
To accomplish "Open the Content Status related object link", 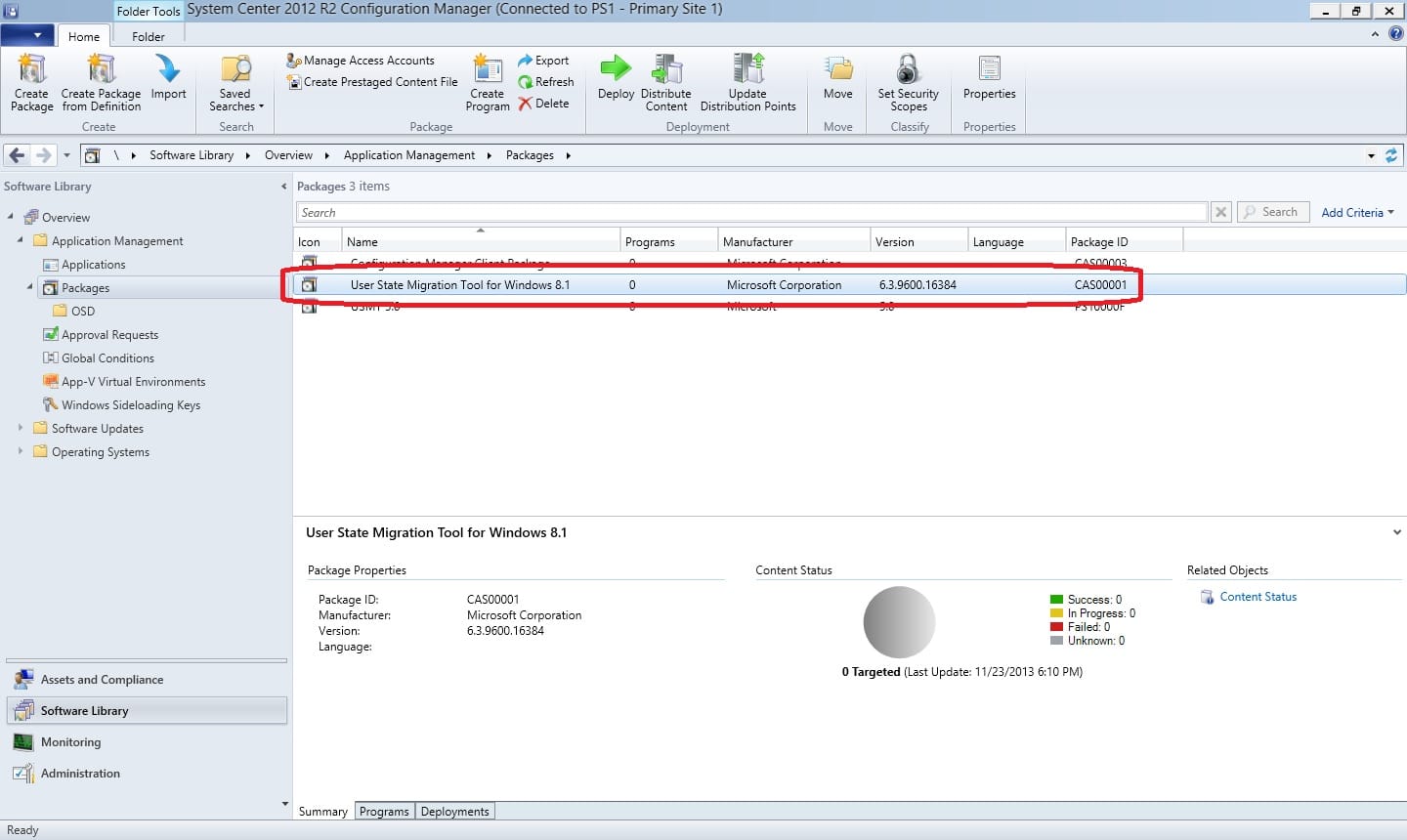I will (1258, 596).
